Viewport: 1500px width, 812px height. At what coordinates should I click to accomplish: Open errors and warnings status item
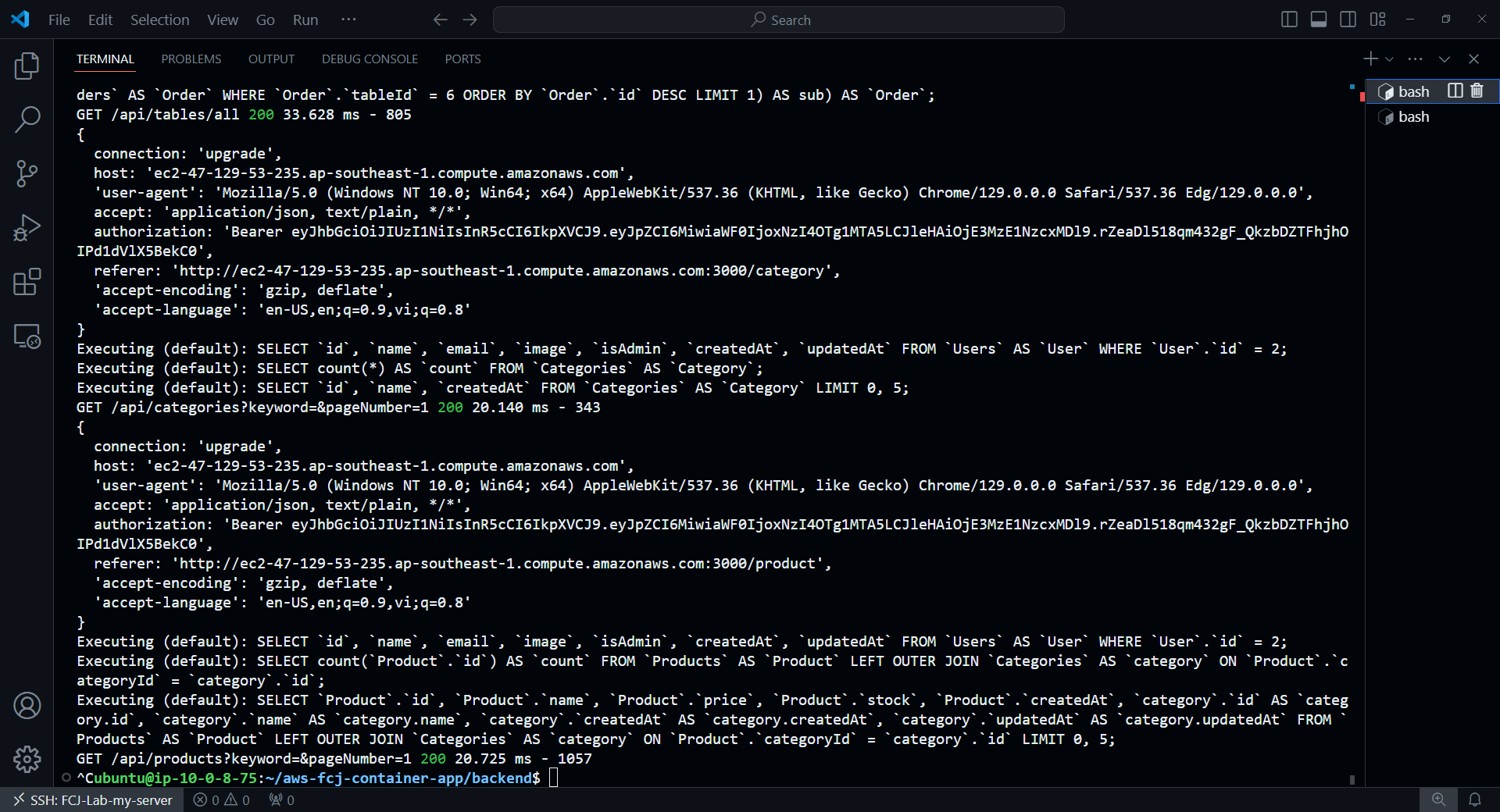click(222, 800)
